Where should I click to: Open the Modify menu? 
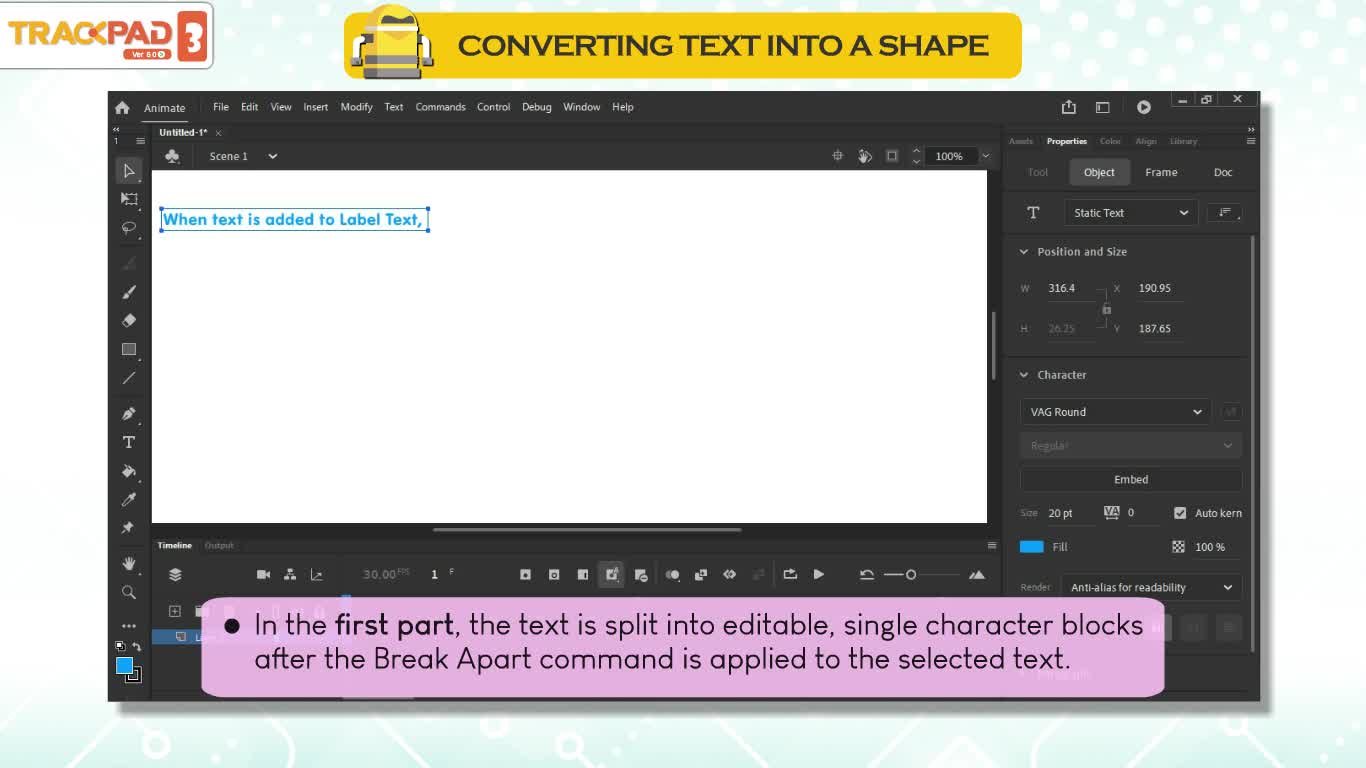(x=356, y=107)
